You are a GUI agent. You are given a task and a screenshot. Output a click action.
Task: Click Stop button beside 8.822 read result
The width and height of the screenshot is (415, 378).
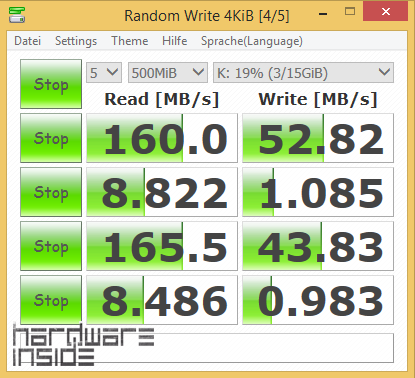[51, 192]
